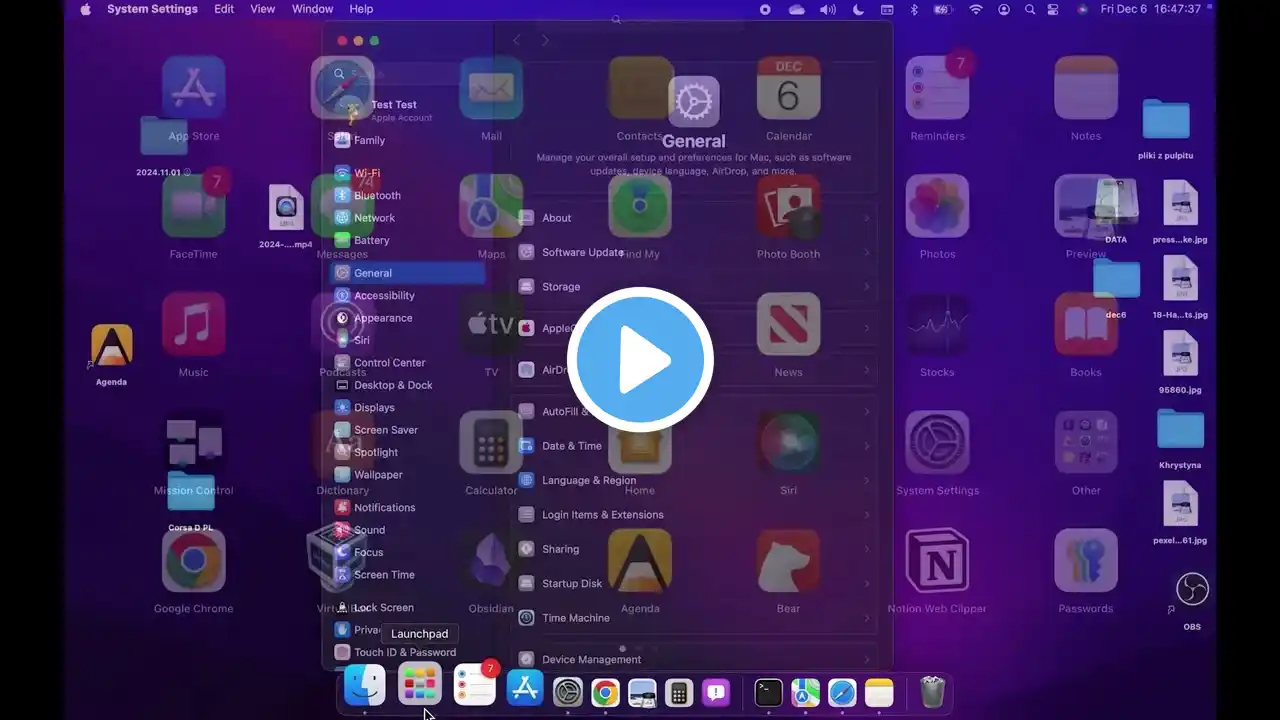Open the Storage row chevron in General
1280x720 pixels.
pyautogui.click(x=867, y=287)
